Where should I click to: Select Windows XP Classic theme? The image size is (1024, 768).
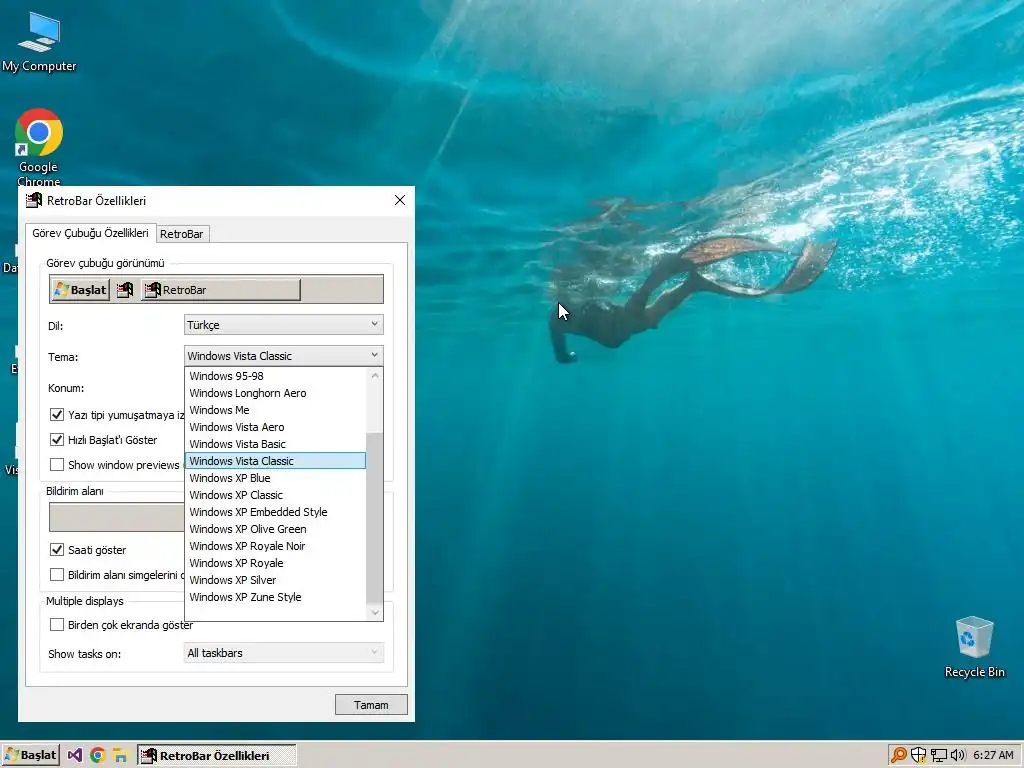pyautogui.click(x=275, y=494)
